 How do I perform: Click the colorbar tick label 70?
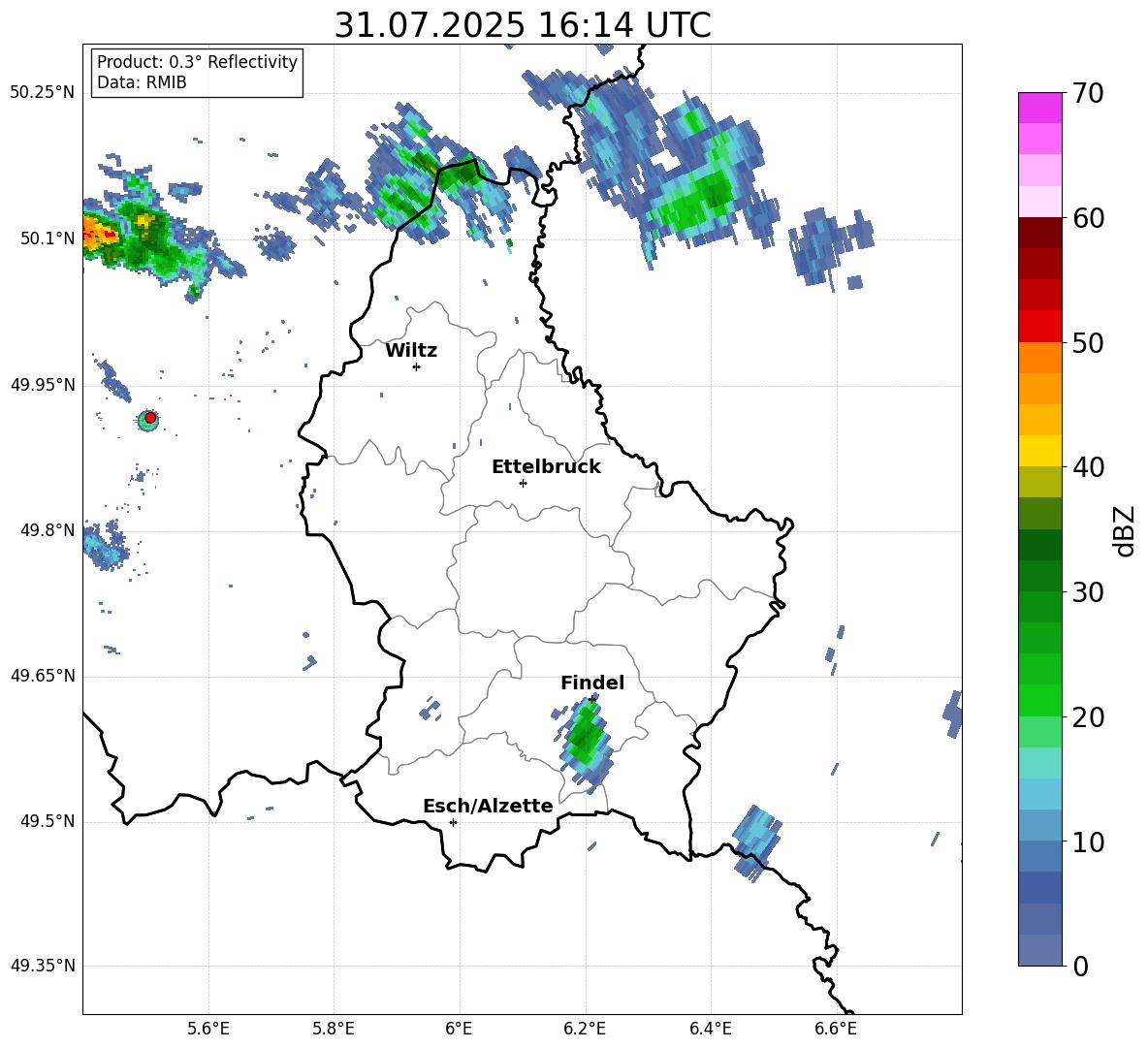click(1089, 94)
